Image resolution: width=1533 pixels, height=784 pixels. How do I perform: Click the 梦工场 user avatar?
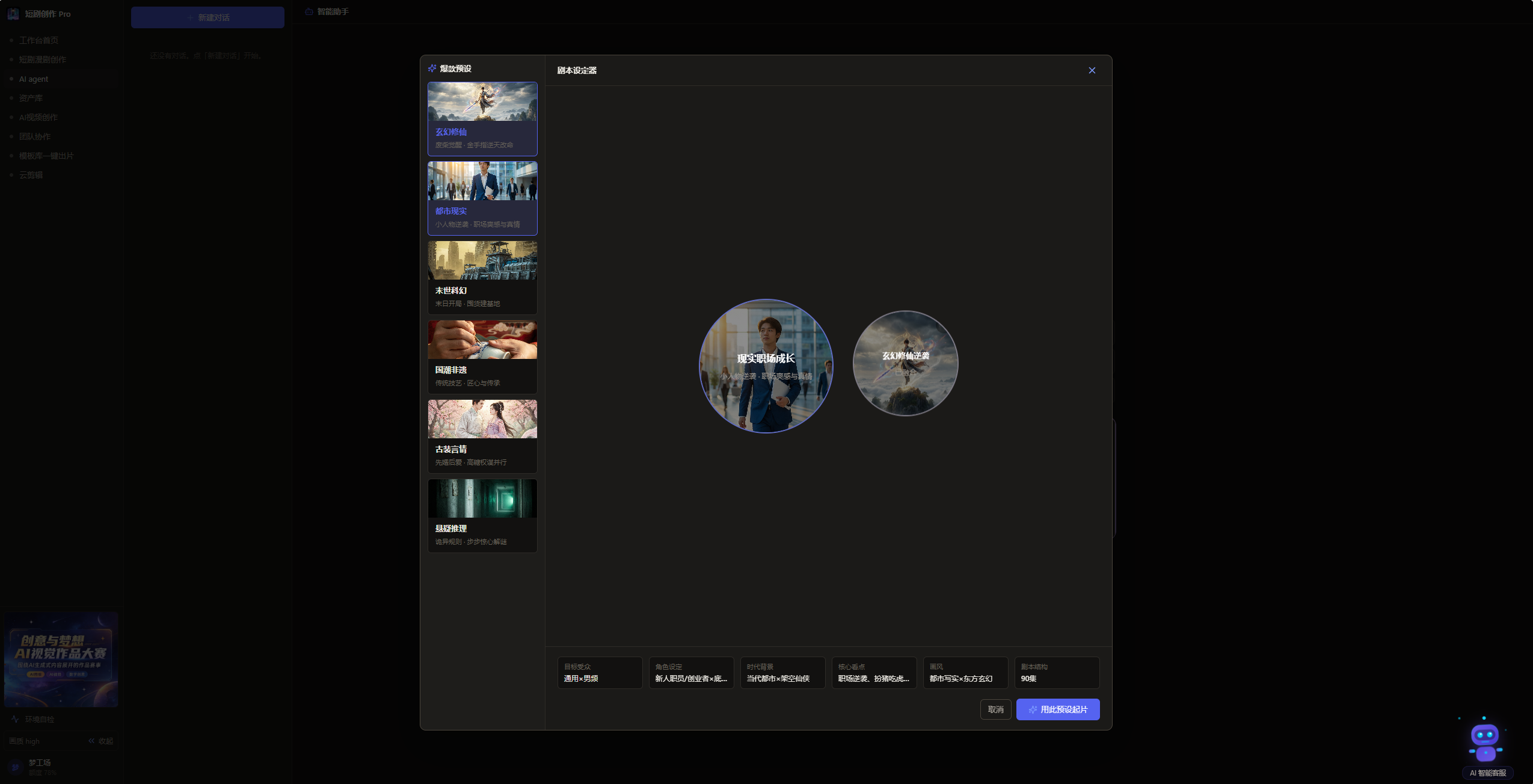pyautogui.click(x=15, y=767)
